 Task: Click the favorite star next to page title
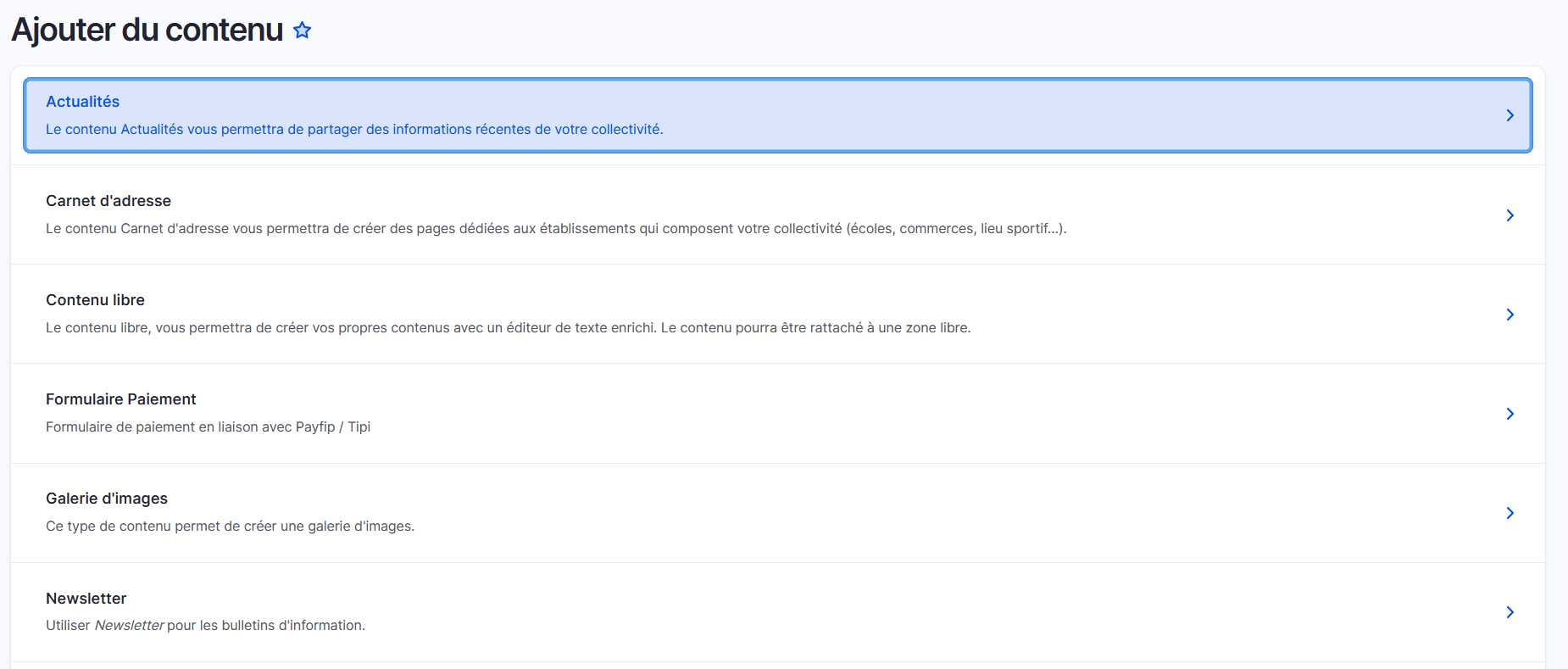point(302,31)
